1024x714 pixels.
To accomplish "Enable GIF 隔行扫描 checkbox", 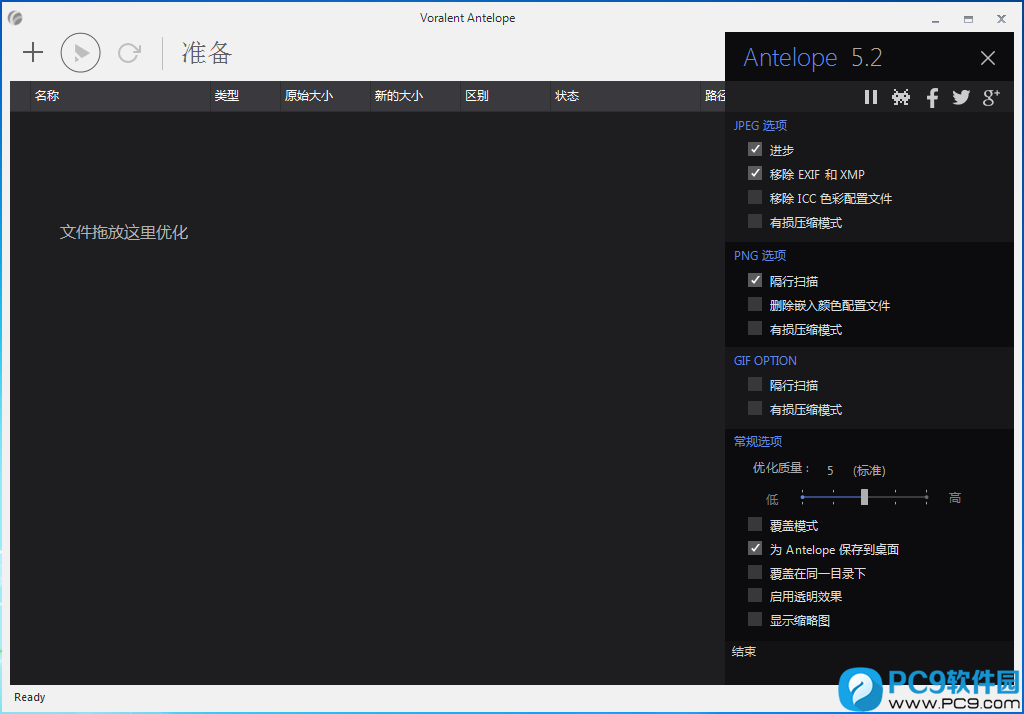I will pyautogui.click(x=755, y=385).
